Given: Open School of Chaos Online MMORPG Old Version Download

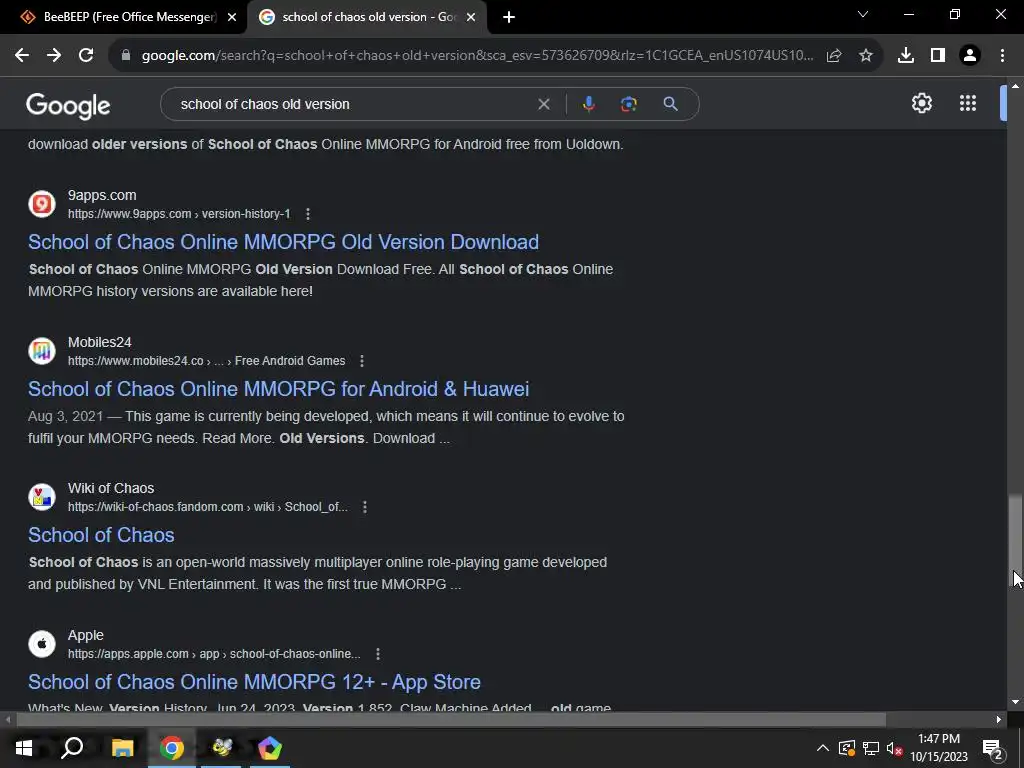Looking at the screenshot, I should [283, 242].
